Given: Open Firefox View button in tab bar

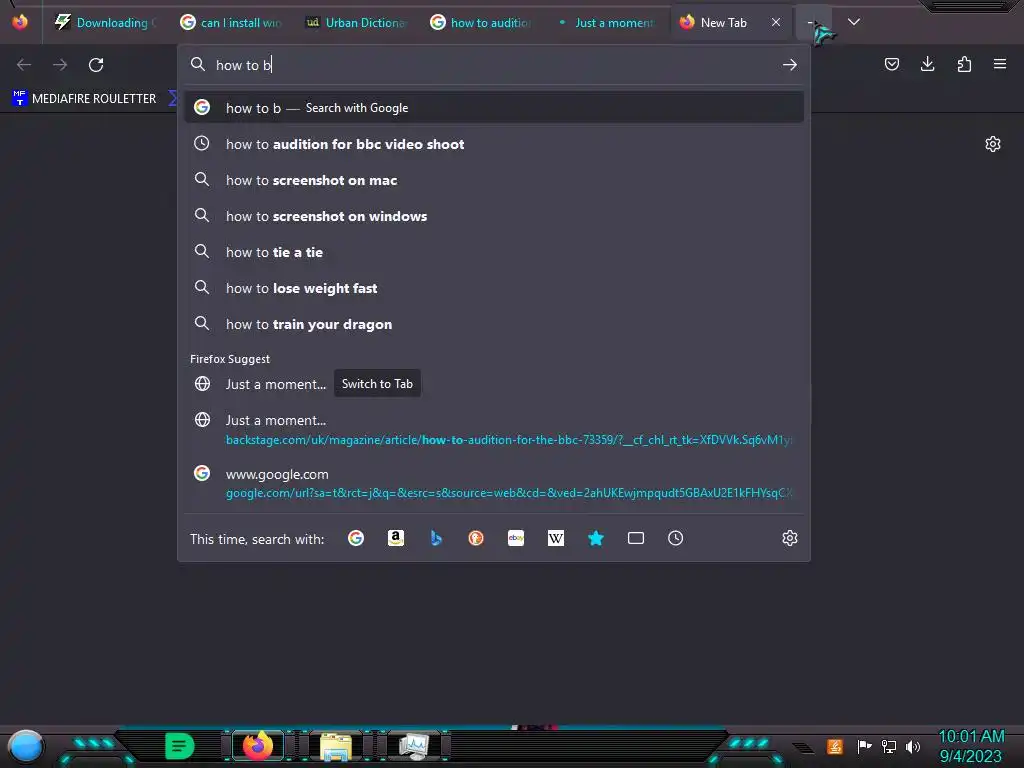Looking at the screenshot, I should pos(20,22).
